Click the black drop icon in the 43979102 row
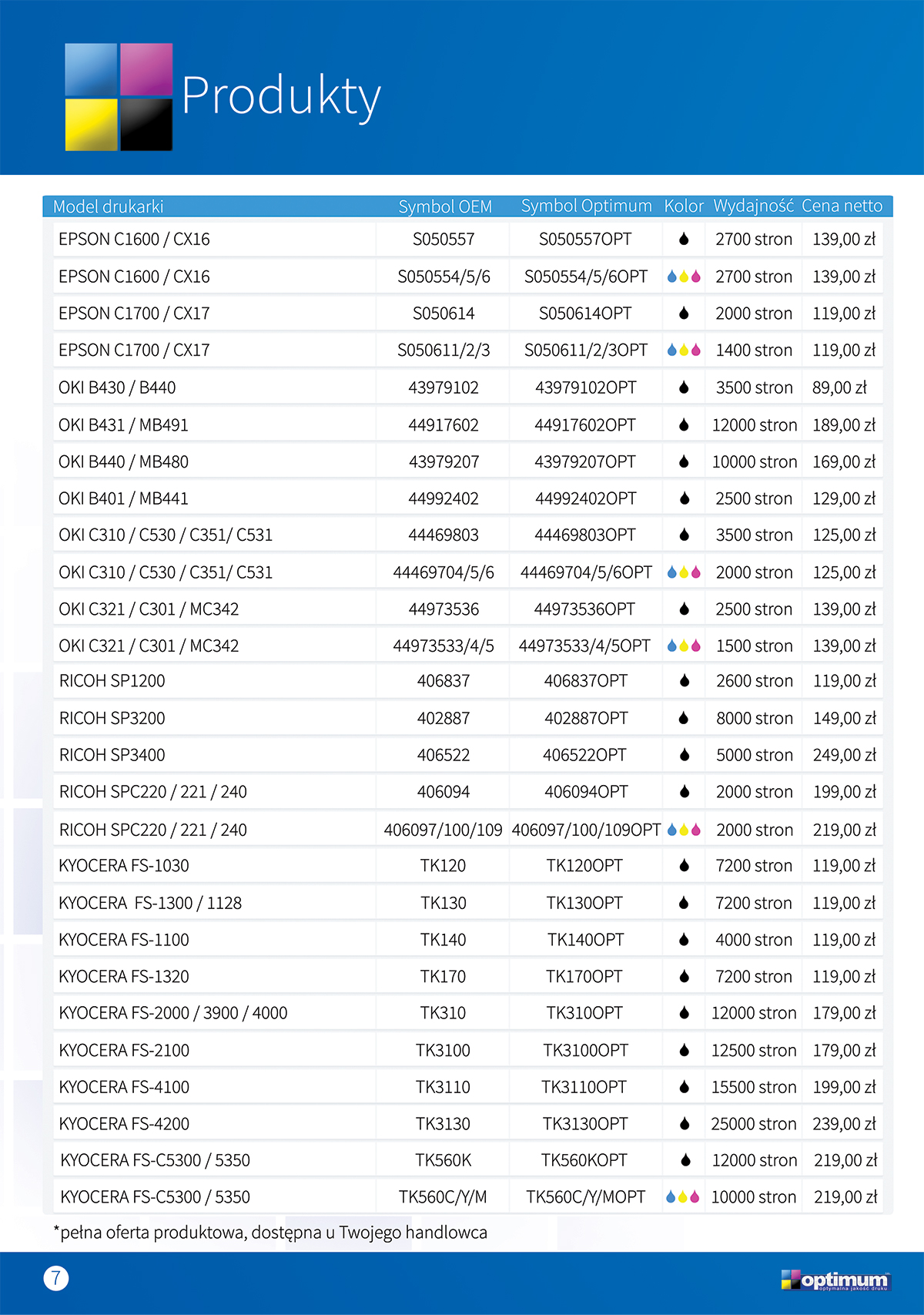The height and width of the screenshot is (1315, 924). [684, 387]
